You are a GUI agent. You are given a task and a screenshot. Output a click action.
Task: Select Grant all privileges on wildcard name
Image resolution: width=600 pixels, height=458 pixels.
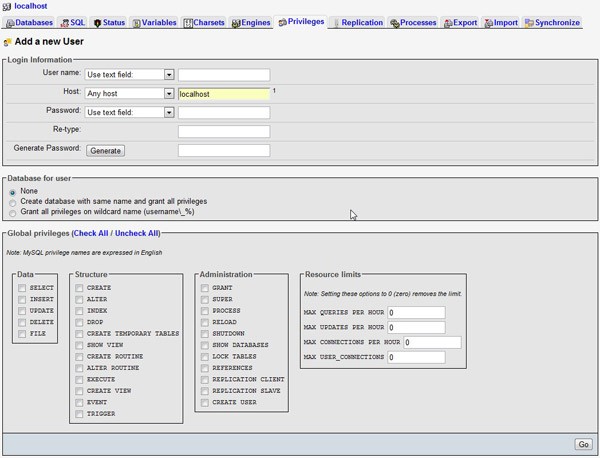point(13,213)
